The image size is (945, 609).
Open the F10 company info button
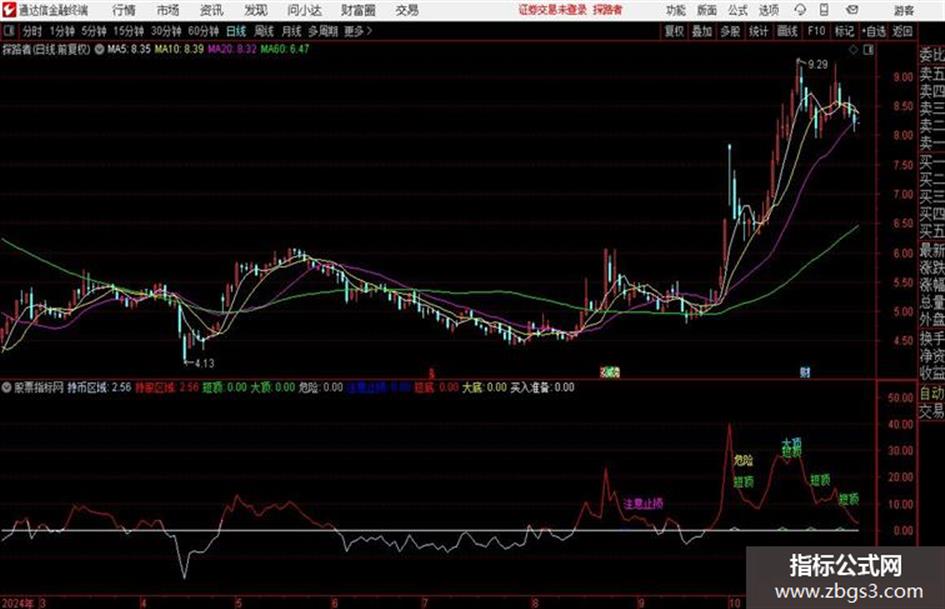tap(816, 31)
